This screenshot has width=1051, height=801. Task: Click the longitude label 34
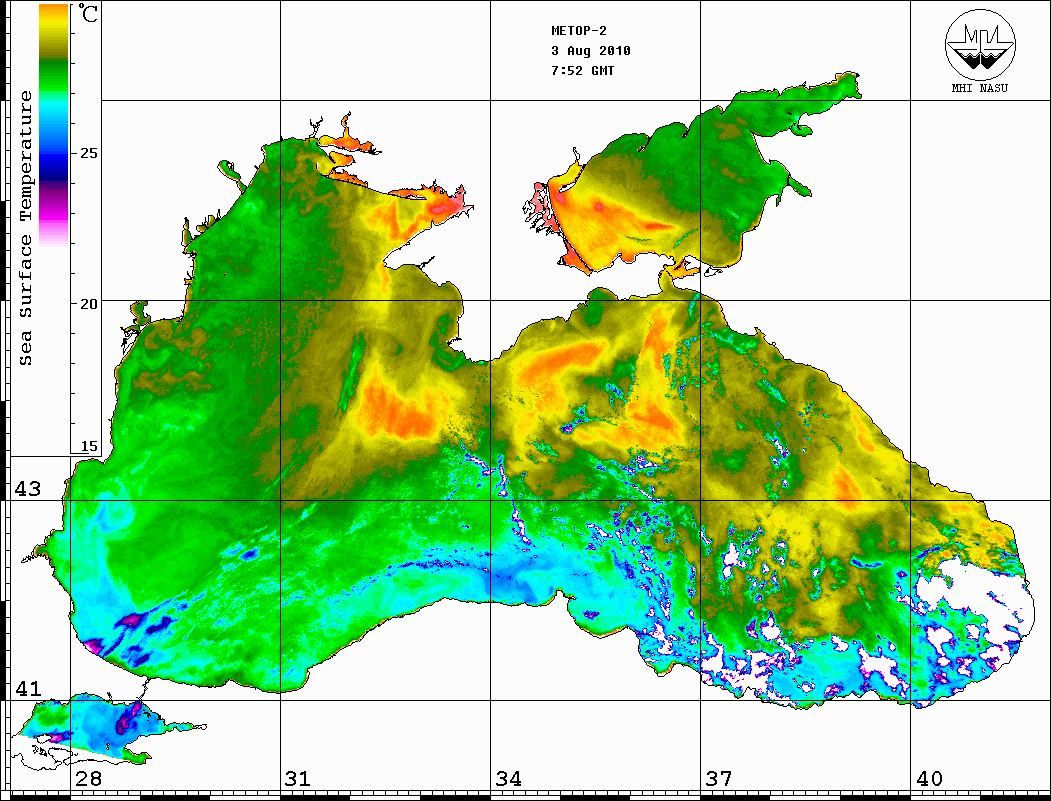click(x=508, y=778)
